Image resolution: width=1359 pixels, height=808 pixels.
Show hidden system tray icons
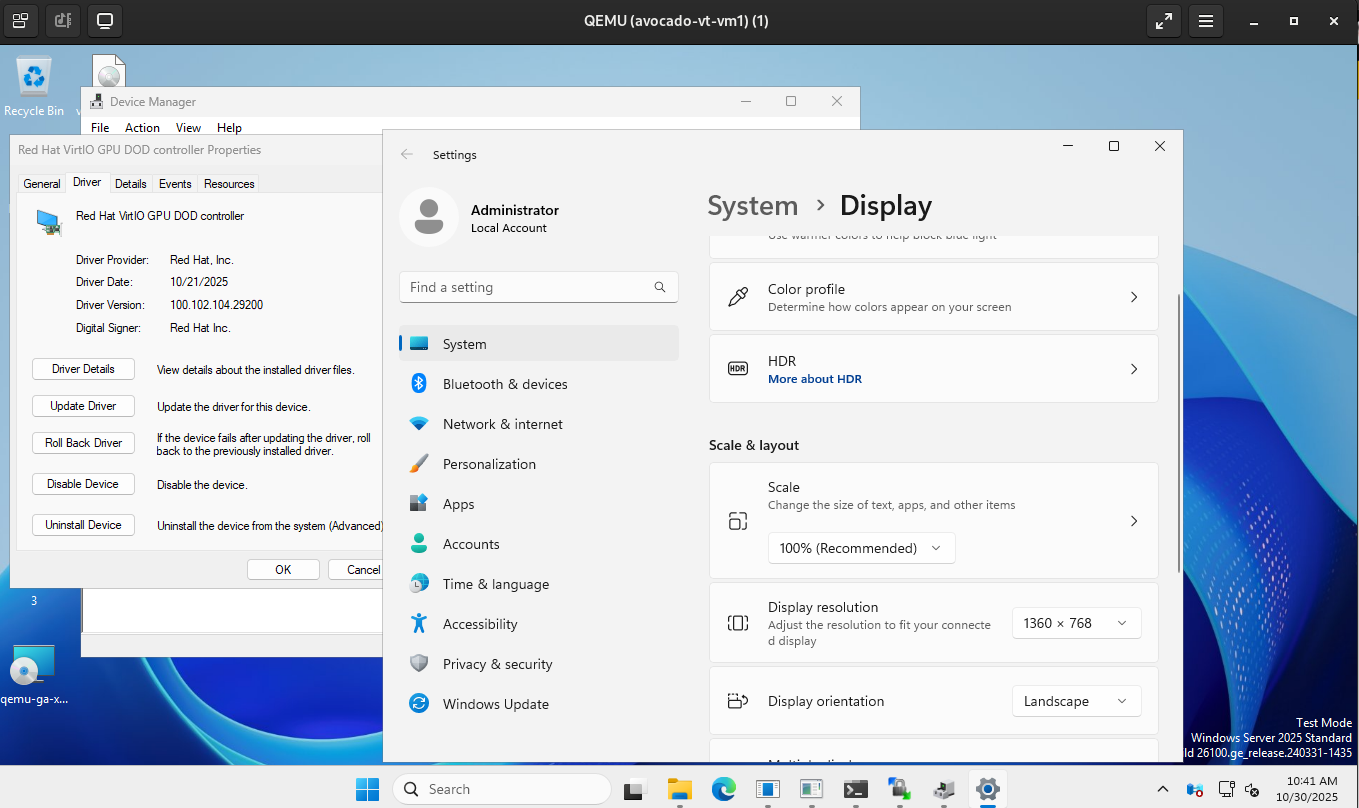click(1162, 789)
